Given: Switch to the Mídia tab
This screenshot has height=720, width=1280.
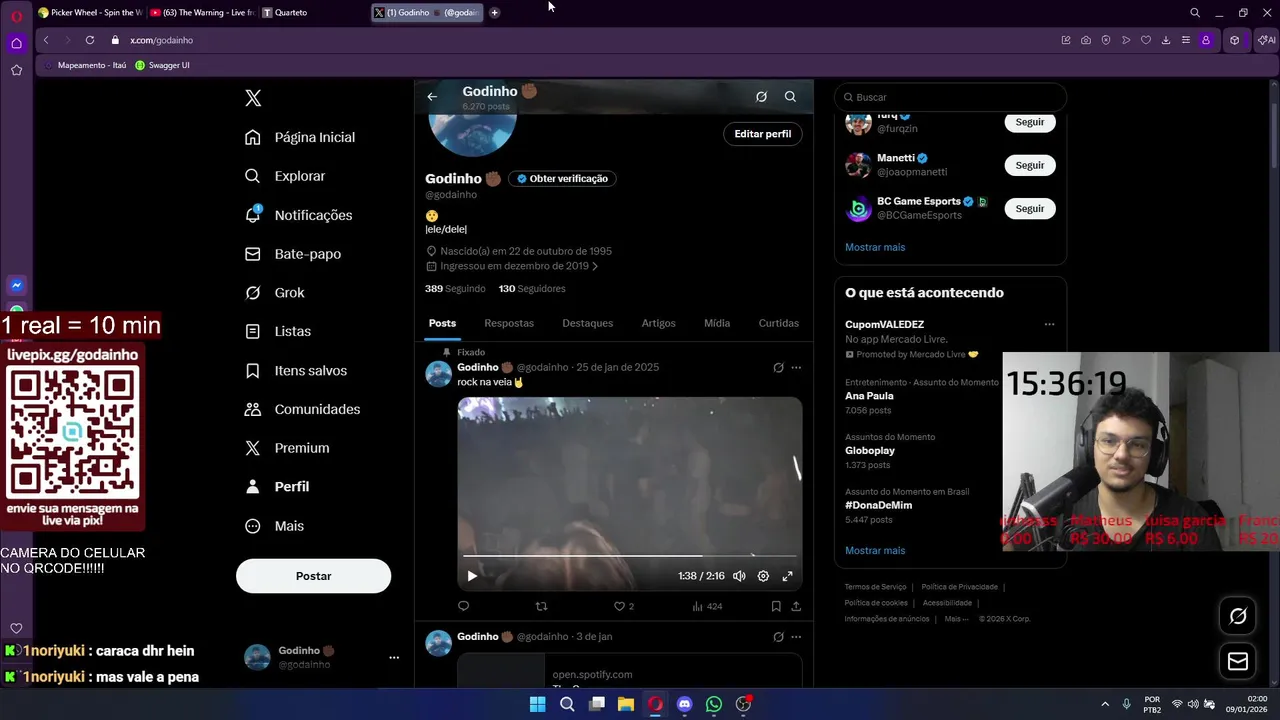Looking at the screenshot, I should tap(717, 323).
